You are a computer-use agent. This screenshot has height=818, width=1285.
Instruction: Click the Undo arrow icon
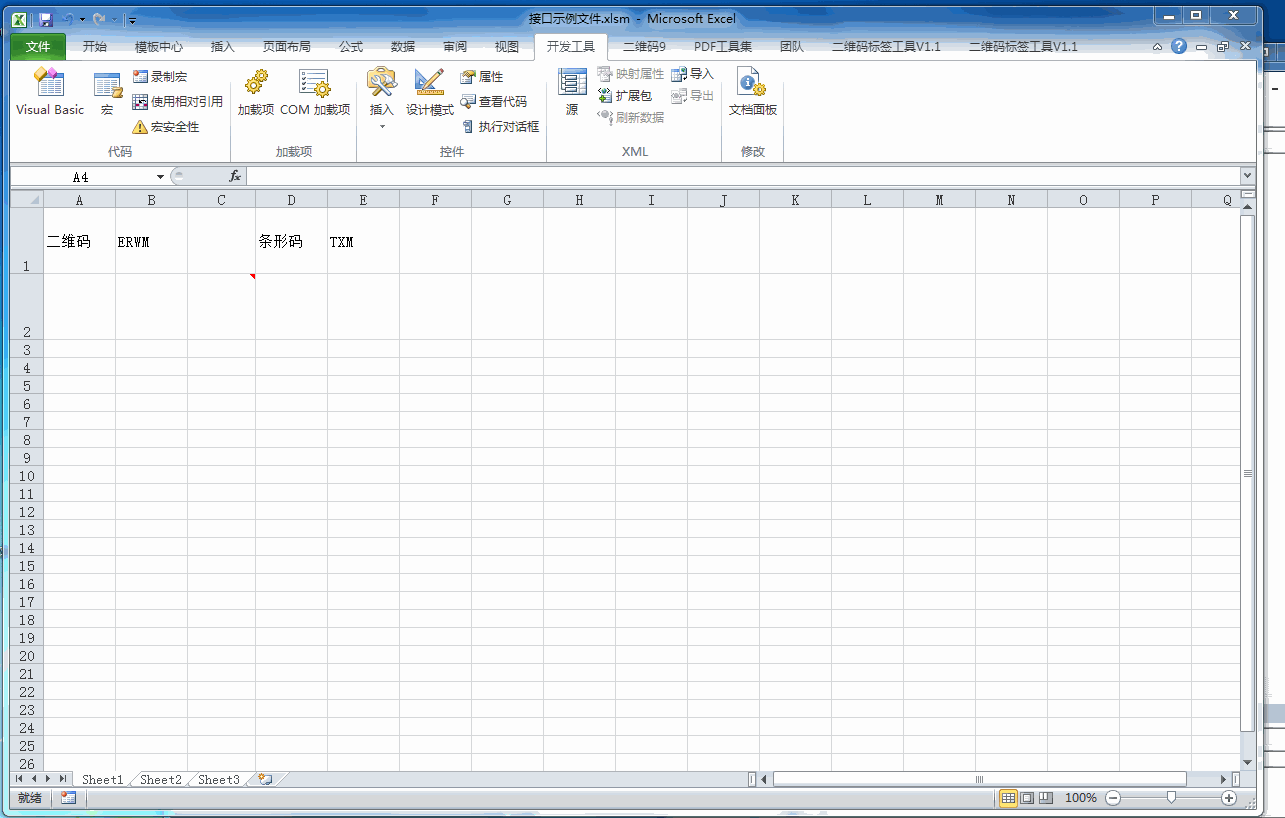68,19
